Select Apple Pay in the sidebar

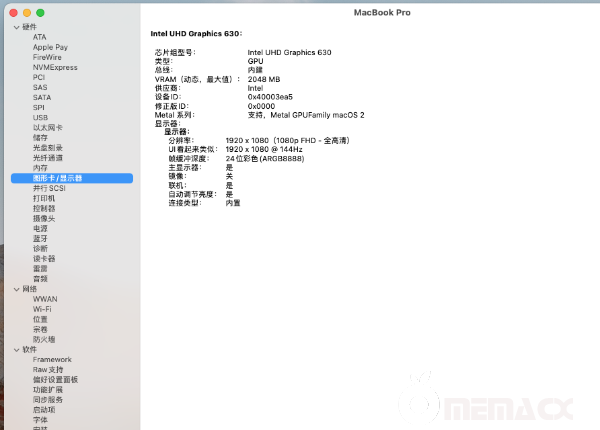tap(50, 47)
